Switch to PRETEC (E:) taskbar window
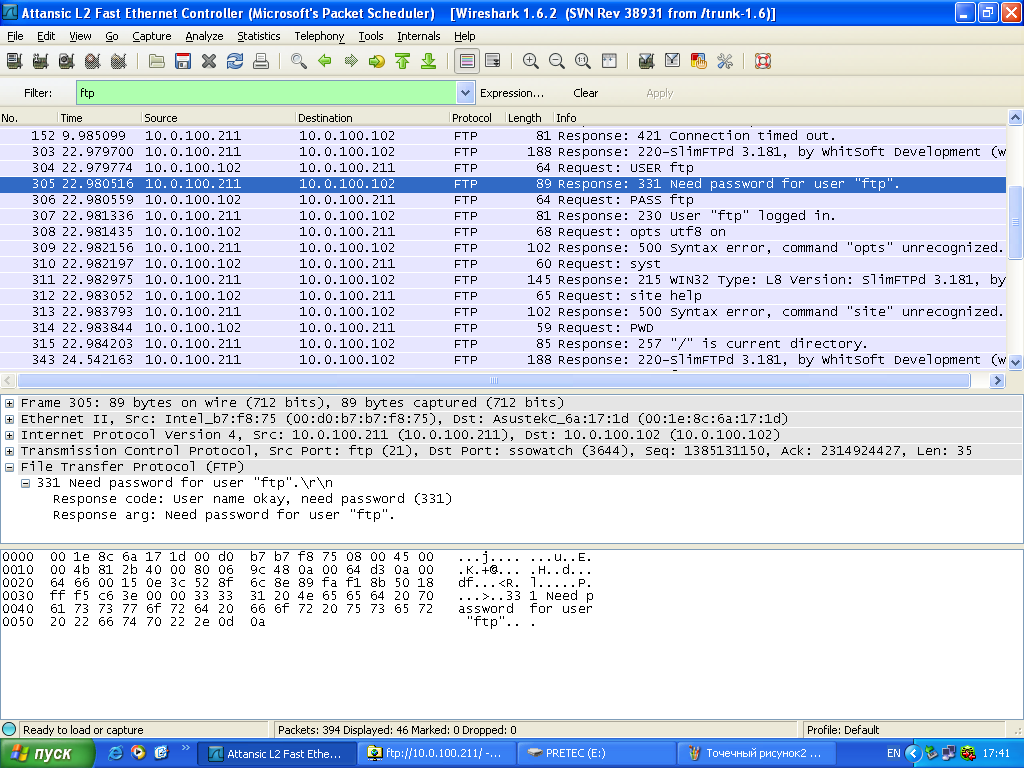The height and width of the screenshot is (768, 1024). [x=596, y=754]
